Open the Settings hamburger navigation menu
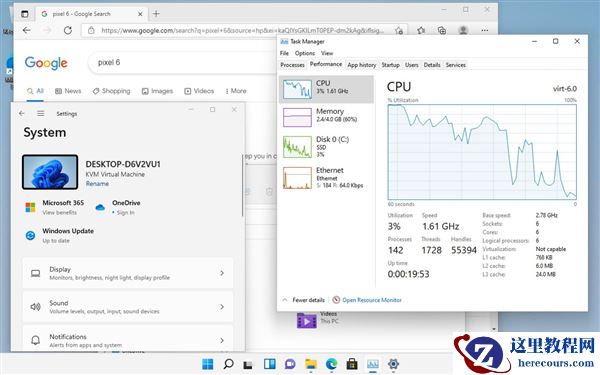The height and width of the screenshot is (375, 600). 41,113
